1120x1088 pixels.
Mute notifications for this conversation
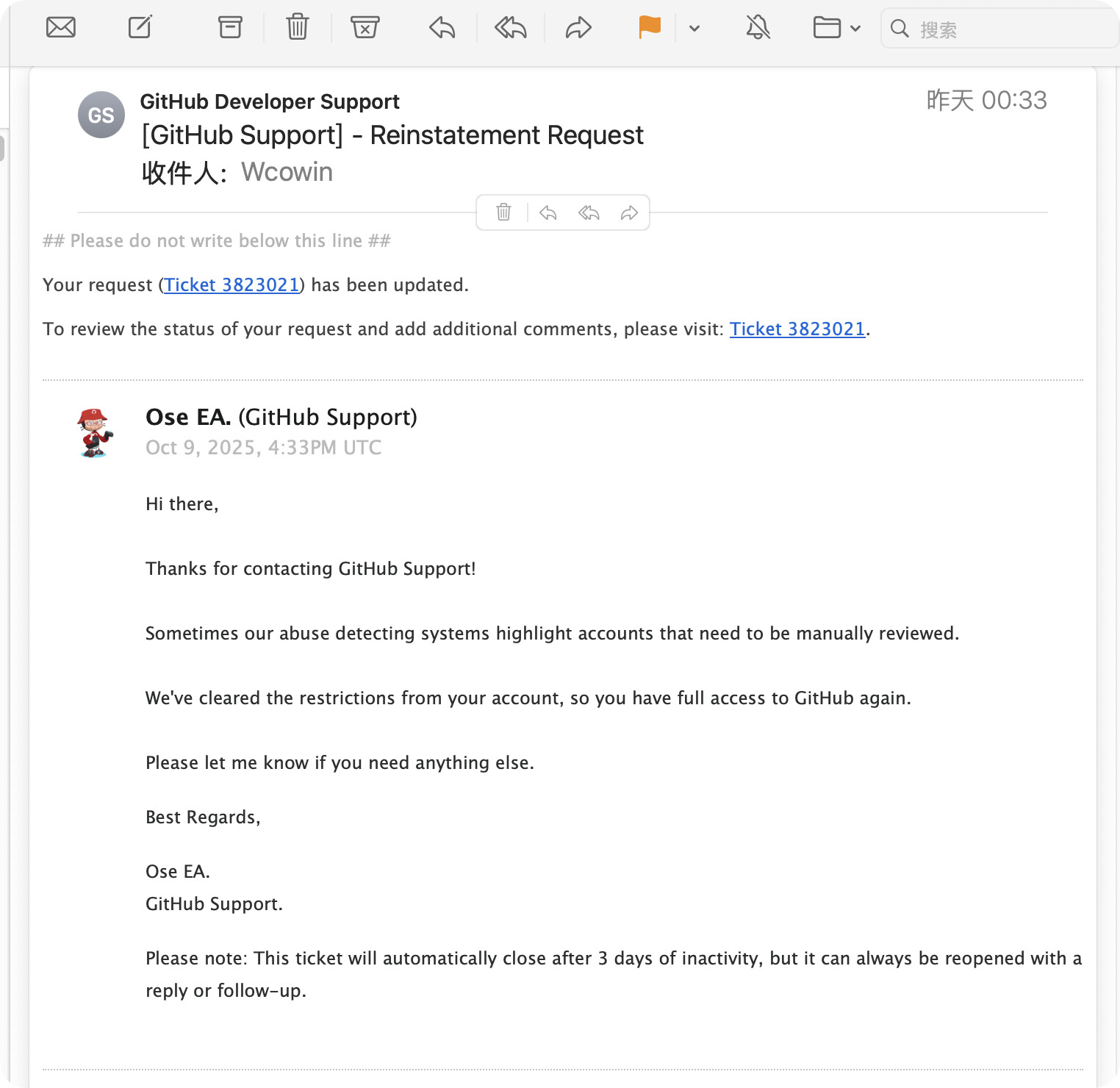[758, 28]
